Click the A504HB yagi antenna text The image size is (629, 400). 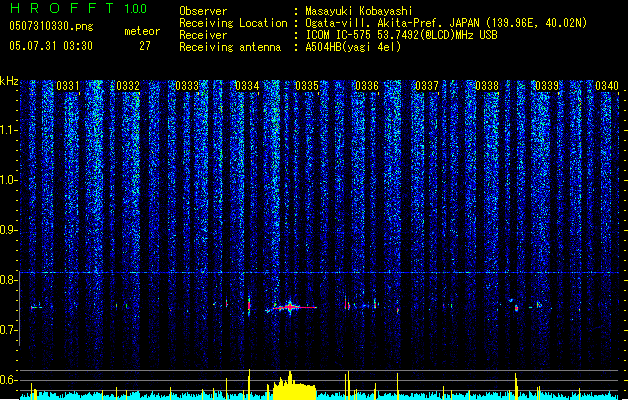pos(353,47)
